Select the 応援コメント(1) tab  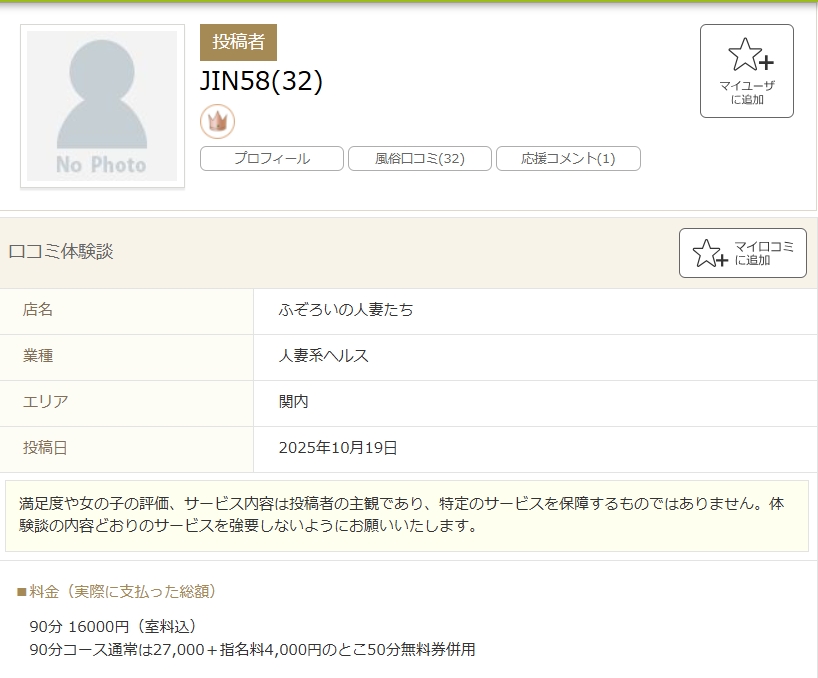click(x=568, y=158)
